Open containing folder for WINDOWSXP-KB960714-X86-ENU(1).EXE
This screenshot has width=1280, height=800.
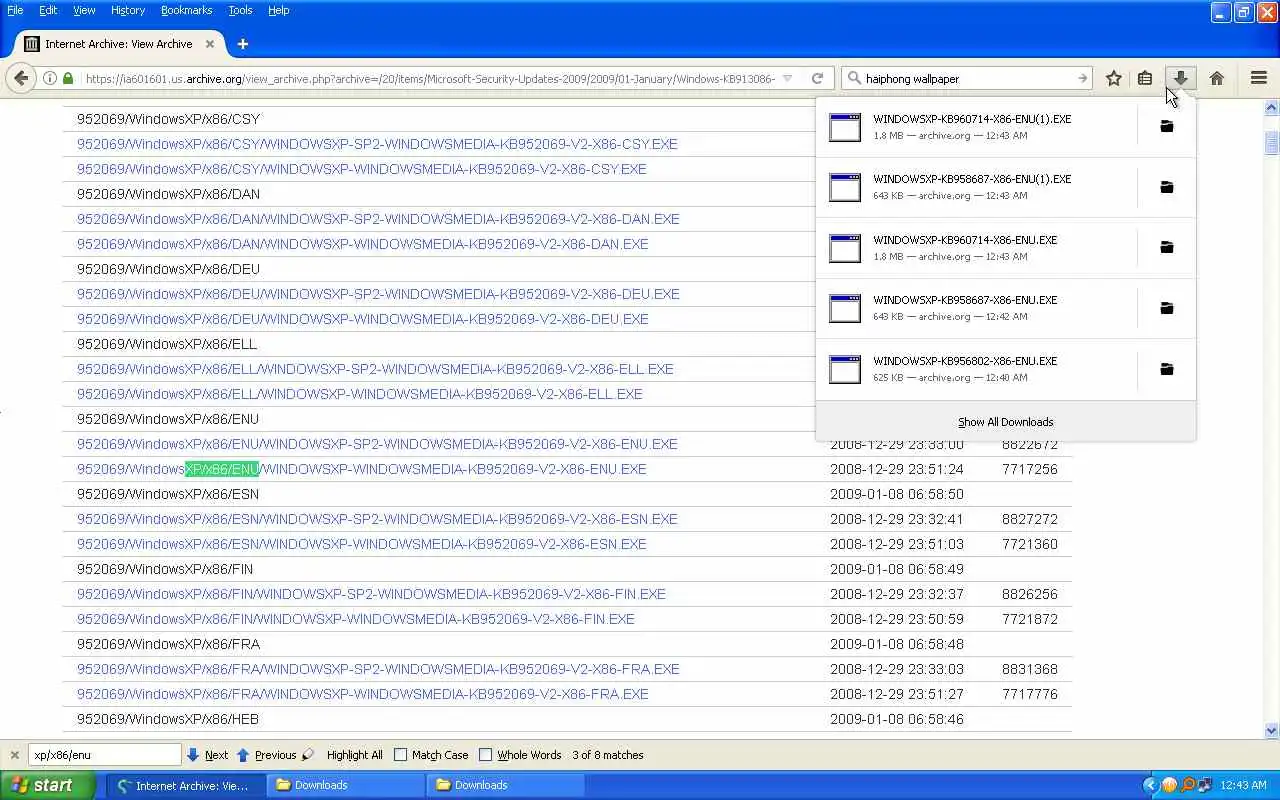1166,126
